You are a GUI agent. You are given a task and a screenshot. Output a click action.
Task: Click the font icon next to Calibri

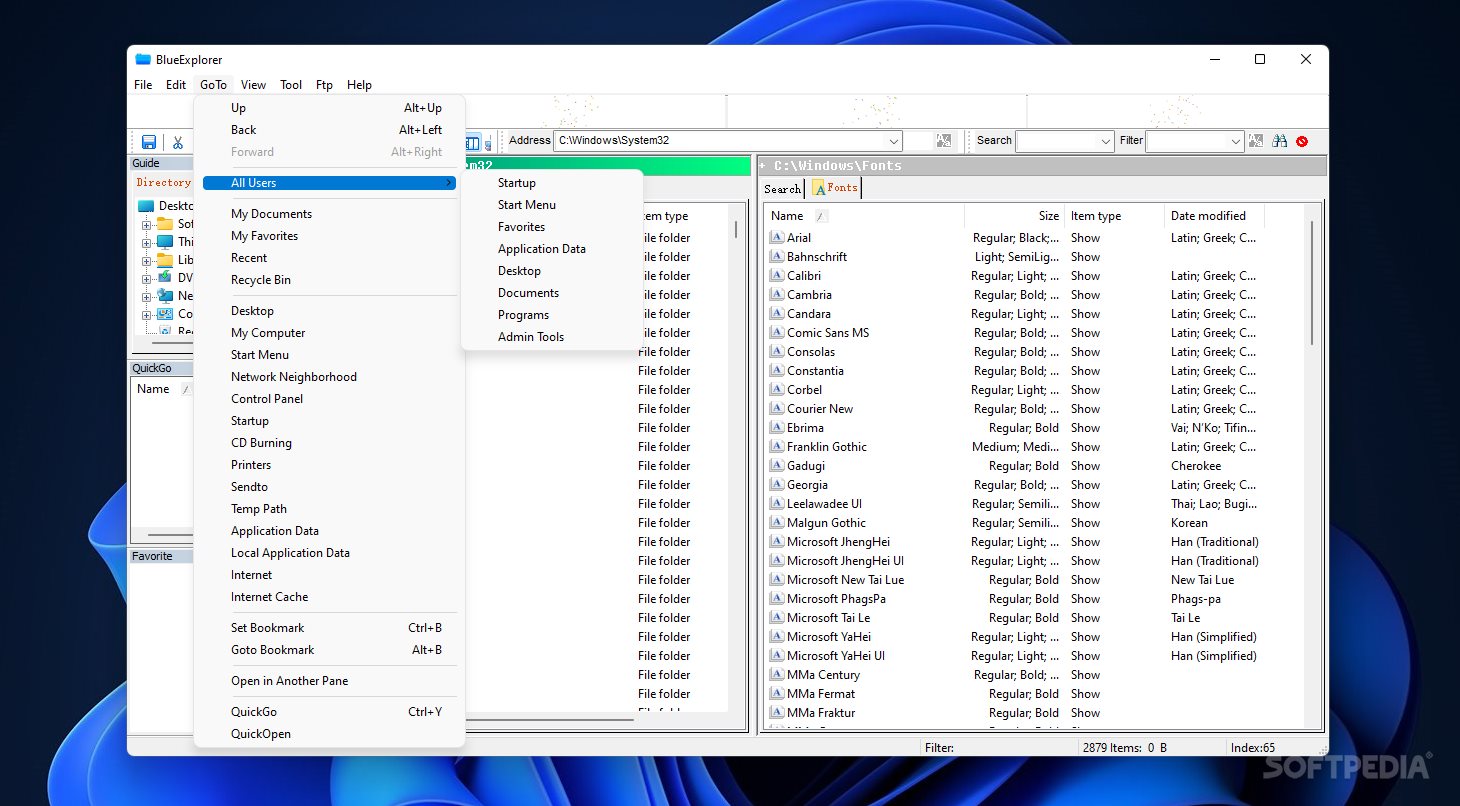point(776,276)
